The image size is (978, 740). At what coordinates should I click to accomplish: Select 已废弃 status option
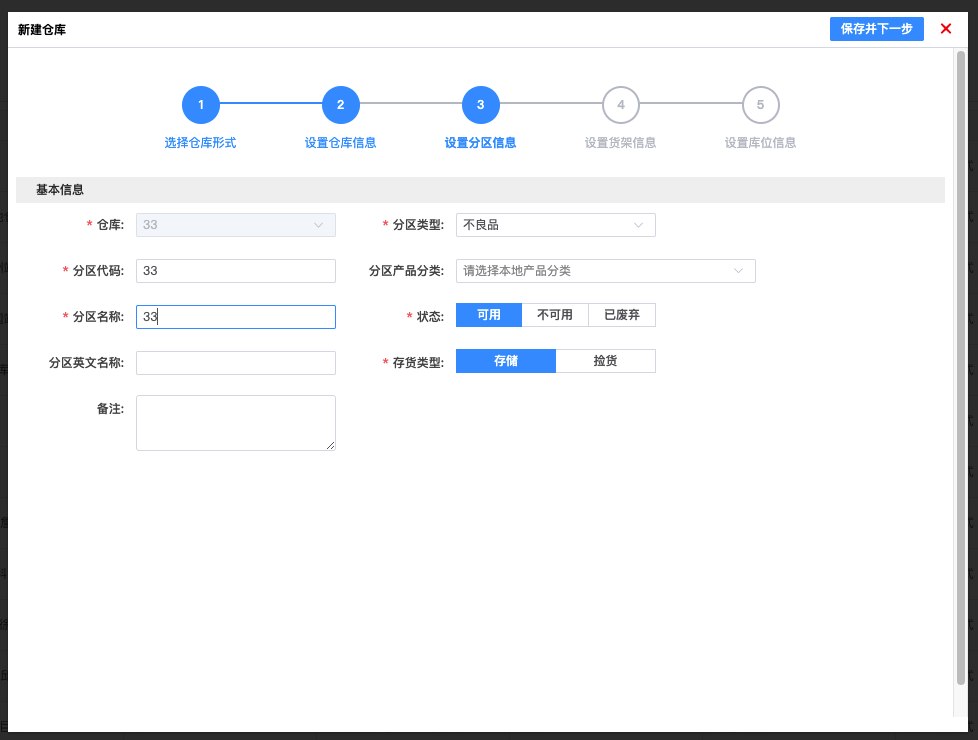tap(622, 315)
